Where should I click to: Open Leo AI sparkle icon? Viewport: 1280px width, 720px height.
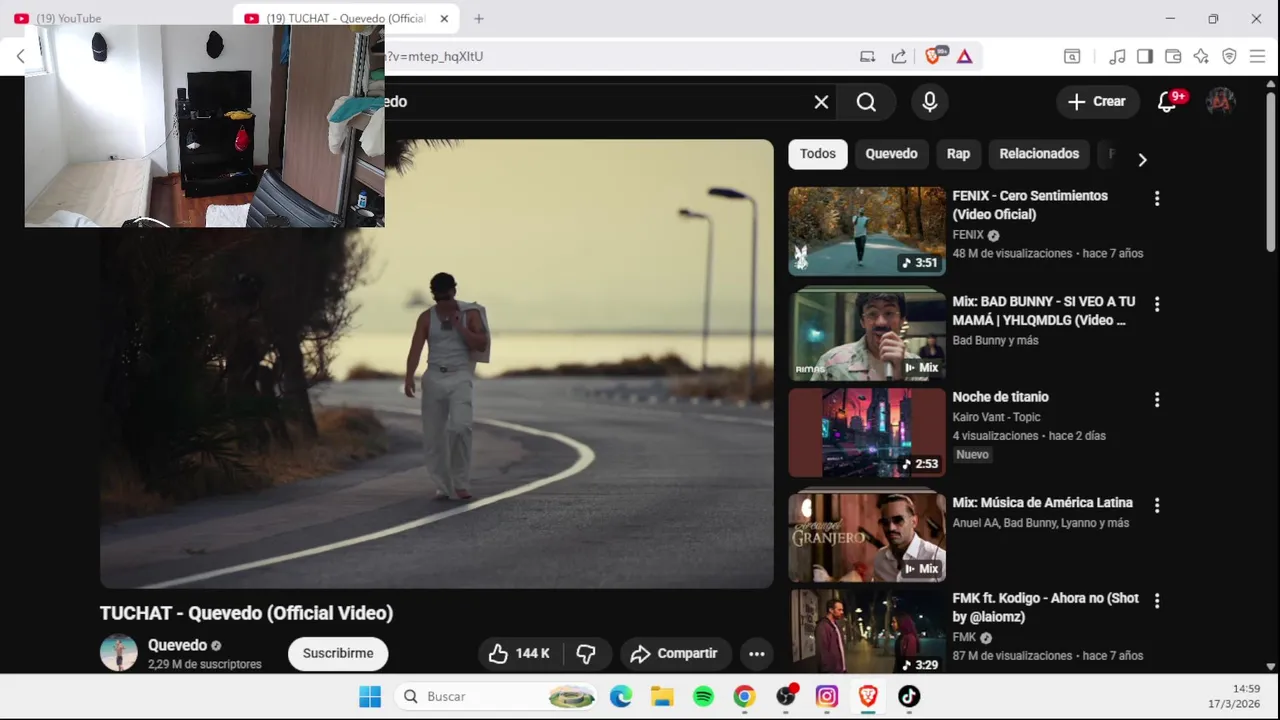coord(1201,56)
